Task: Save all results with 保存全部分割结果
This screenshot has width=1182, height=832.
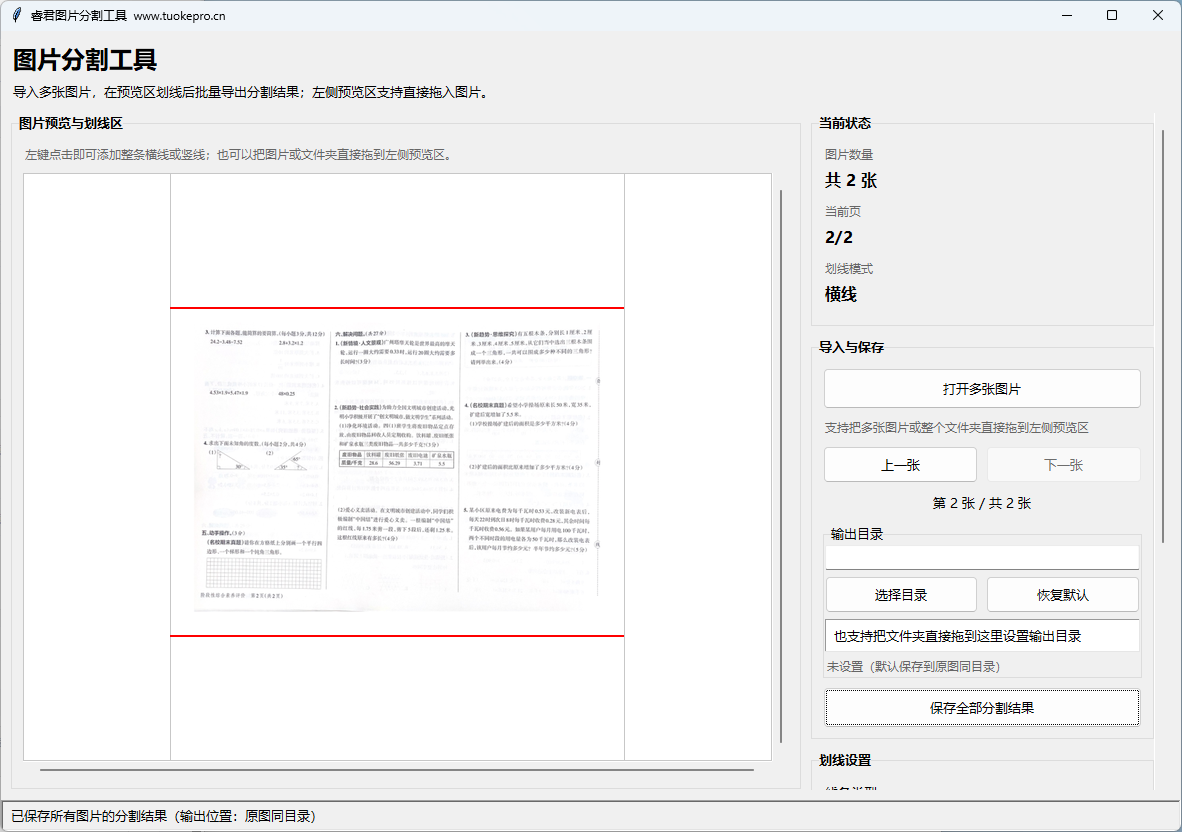Action: coord(981,708)
